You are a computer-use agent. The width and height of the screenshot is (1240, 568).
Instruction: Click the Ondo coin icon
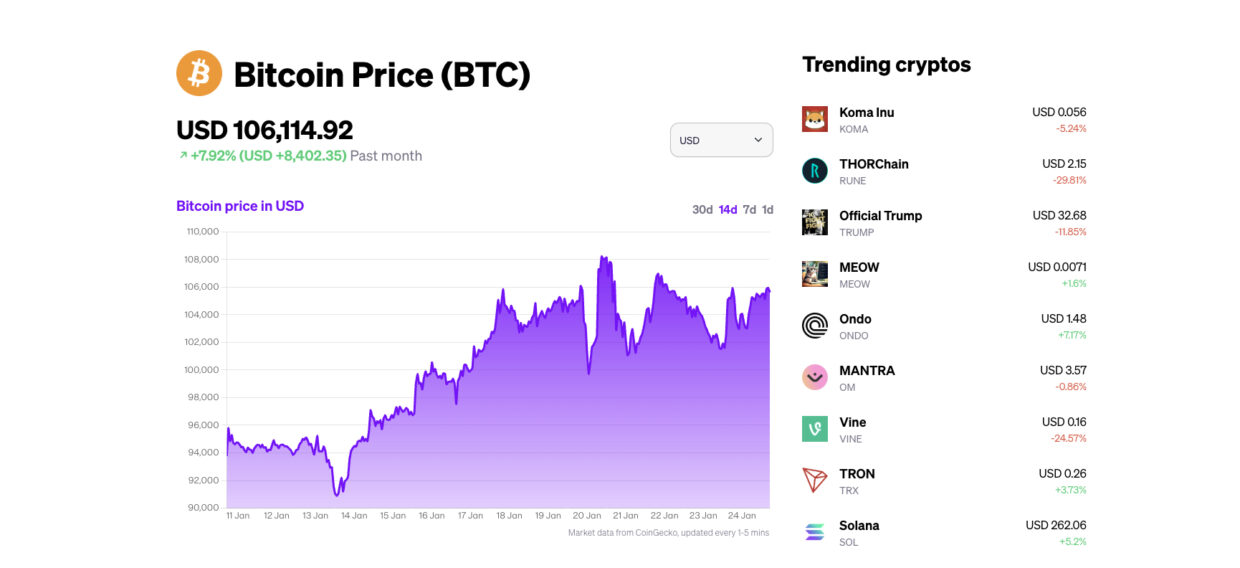coord(815,326)
